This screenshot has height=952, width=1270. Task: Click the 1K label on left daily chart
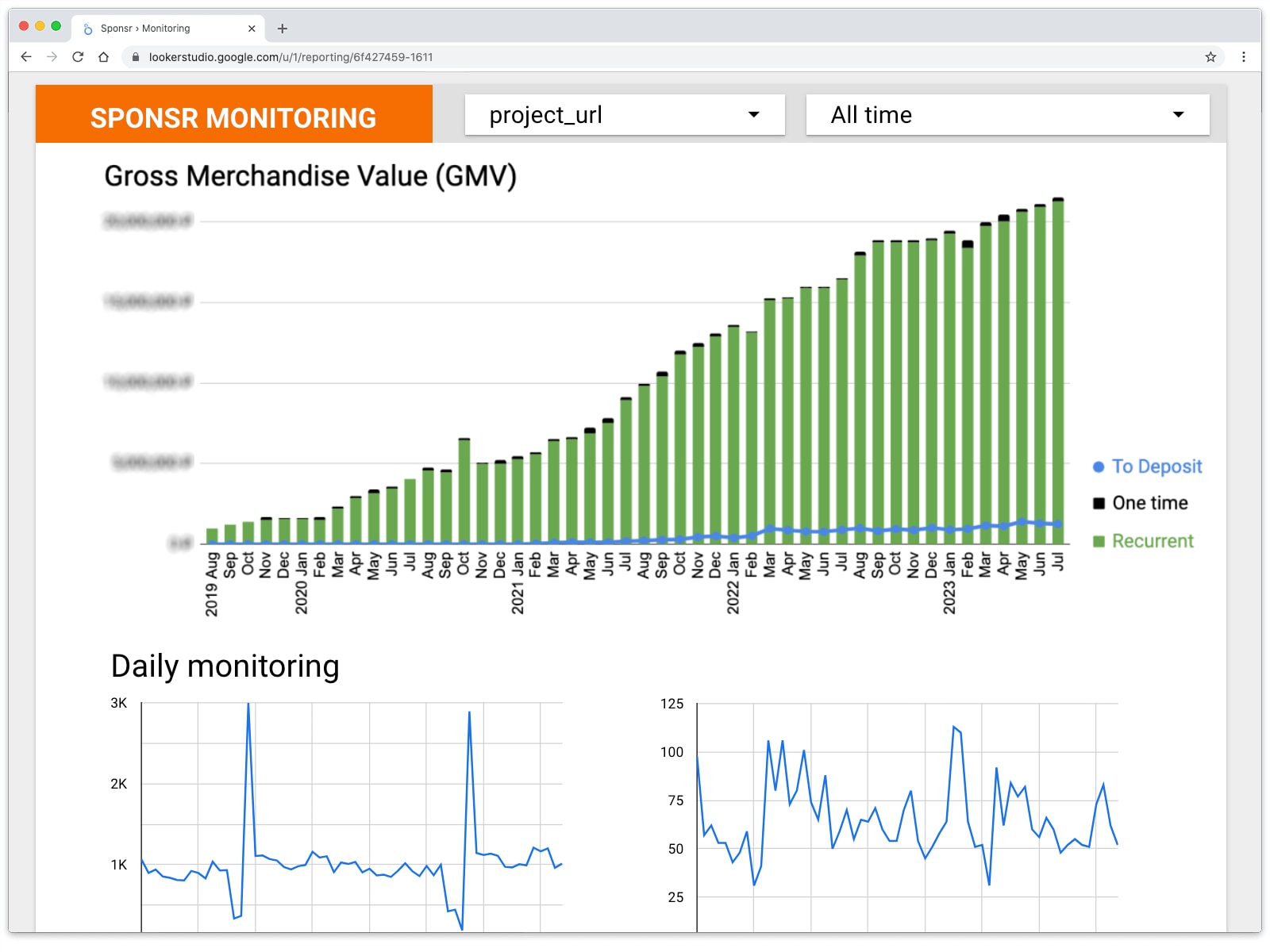point(119,865)
